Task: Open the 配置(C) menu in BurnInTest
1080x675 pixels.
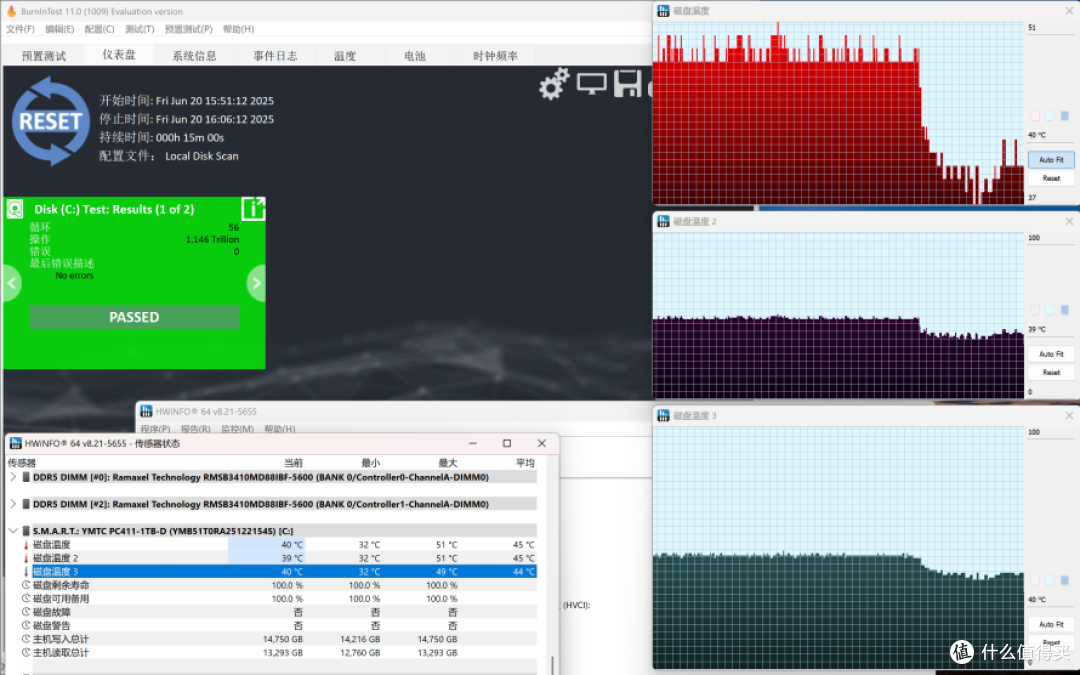Action: (99, 29)
